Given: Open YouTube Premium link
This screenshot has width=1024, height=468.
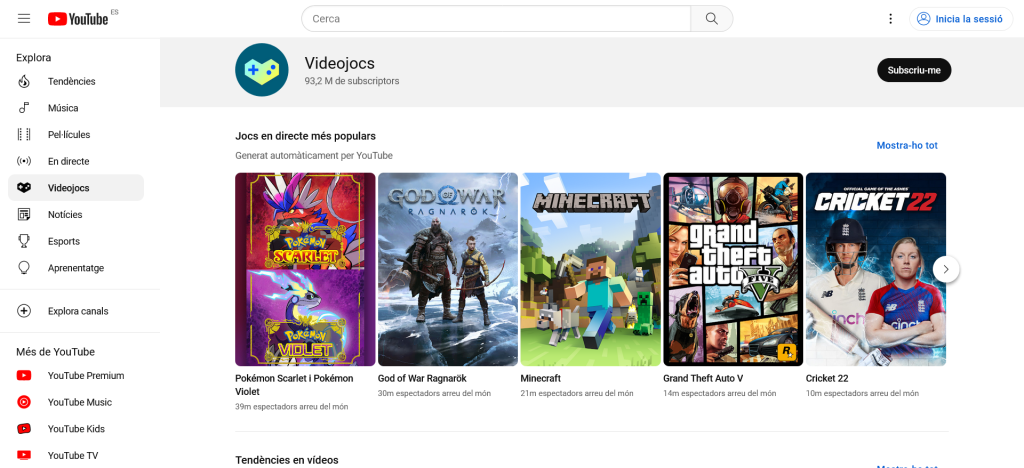Looking at the screenshot, I should tap(85, 376).
